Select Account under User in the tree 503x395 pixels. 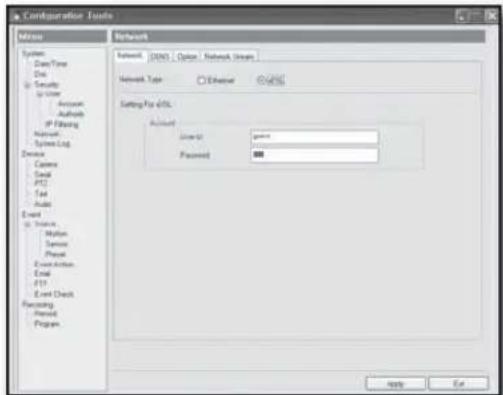(x=70, y=104)
